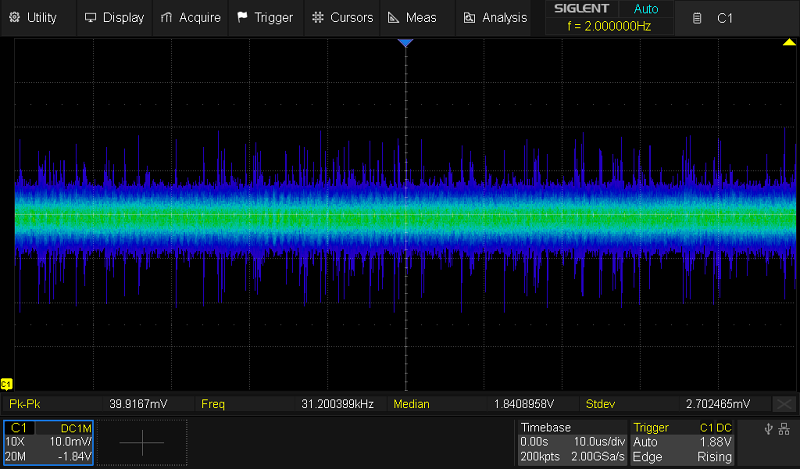Open the Analysis menu
The image size is (800, 469).
tap(495, 17)
